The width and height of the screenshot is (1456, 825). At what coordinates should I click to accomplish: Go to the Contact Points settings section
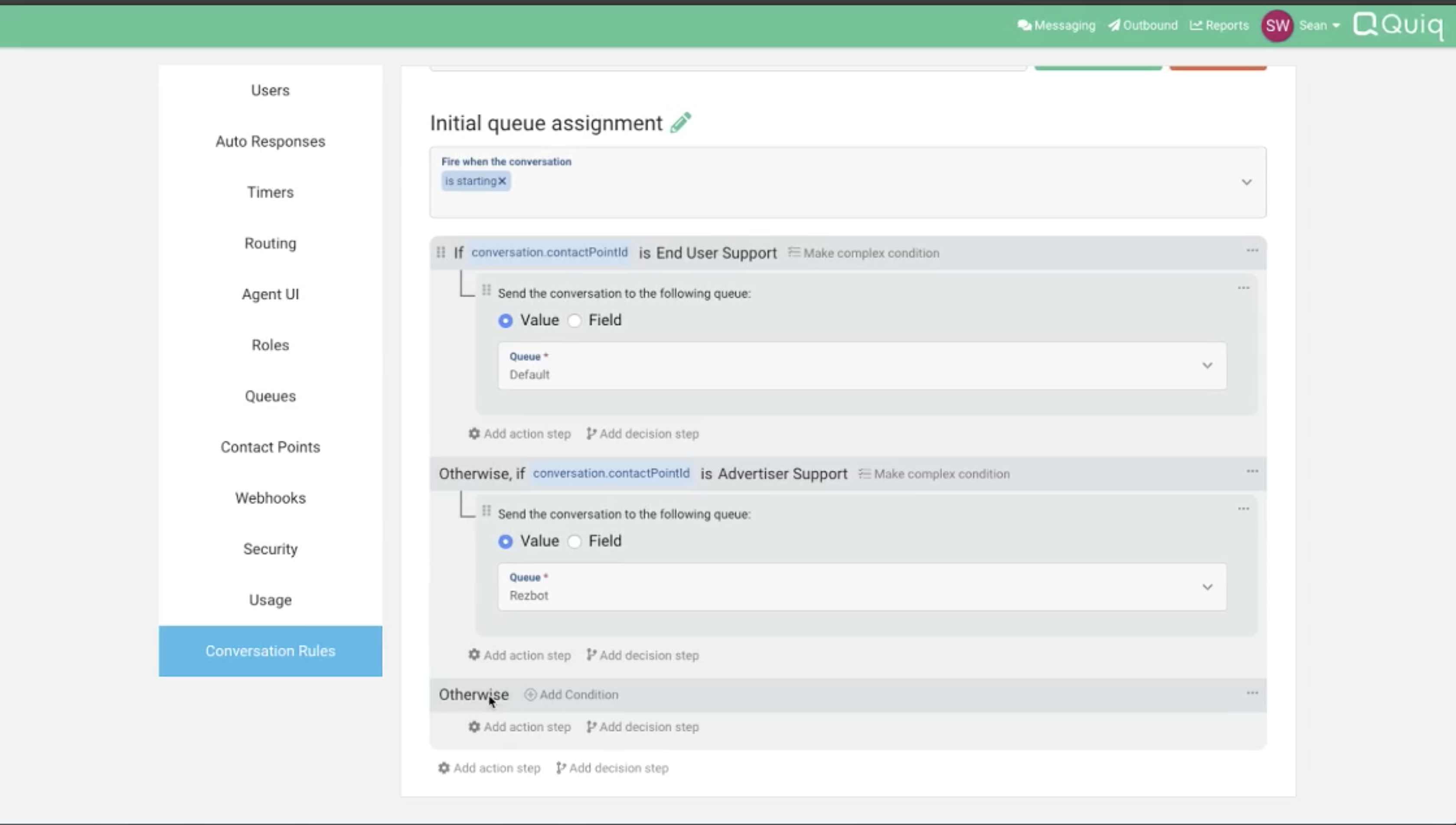pyautogui.click(x=270, y=447)
